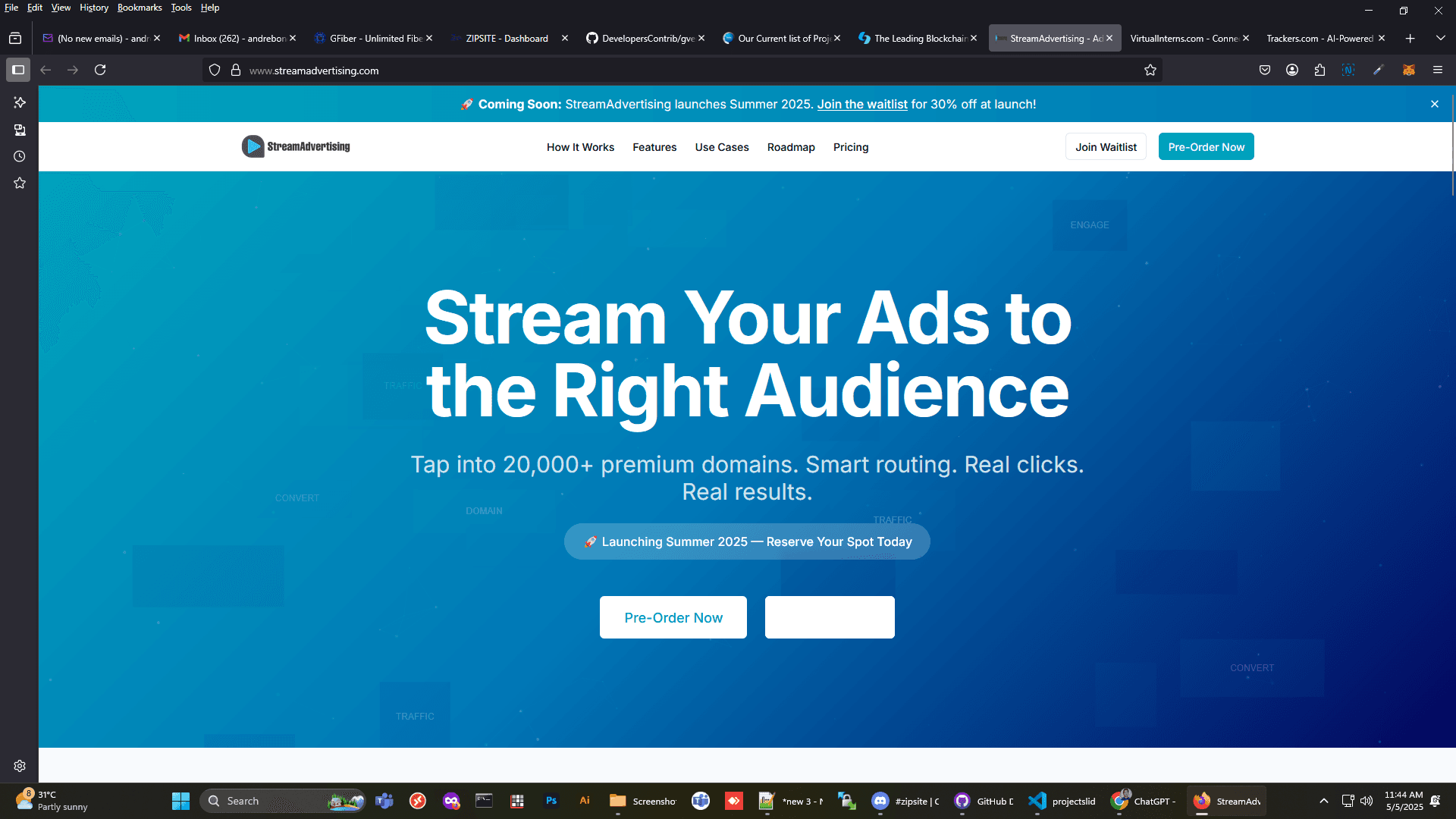
Task: Go forward to next page
Action: click(x=73, y=70)
